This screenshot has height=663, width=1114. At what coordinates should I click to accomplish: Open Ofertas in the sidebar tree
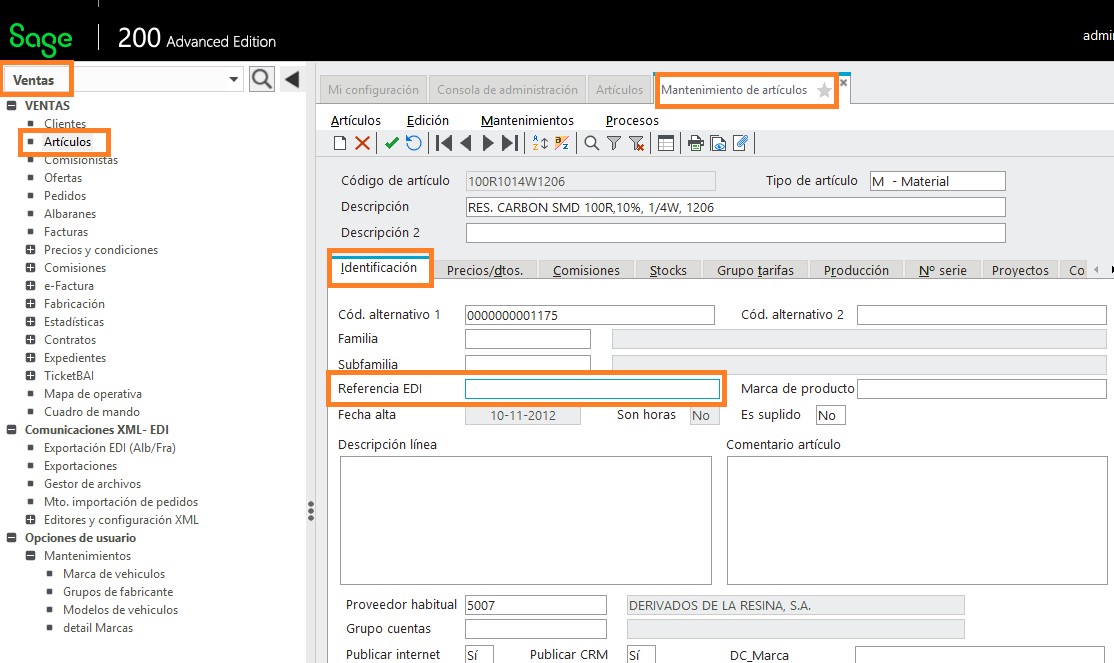coord(63,178)
